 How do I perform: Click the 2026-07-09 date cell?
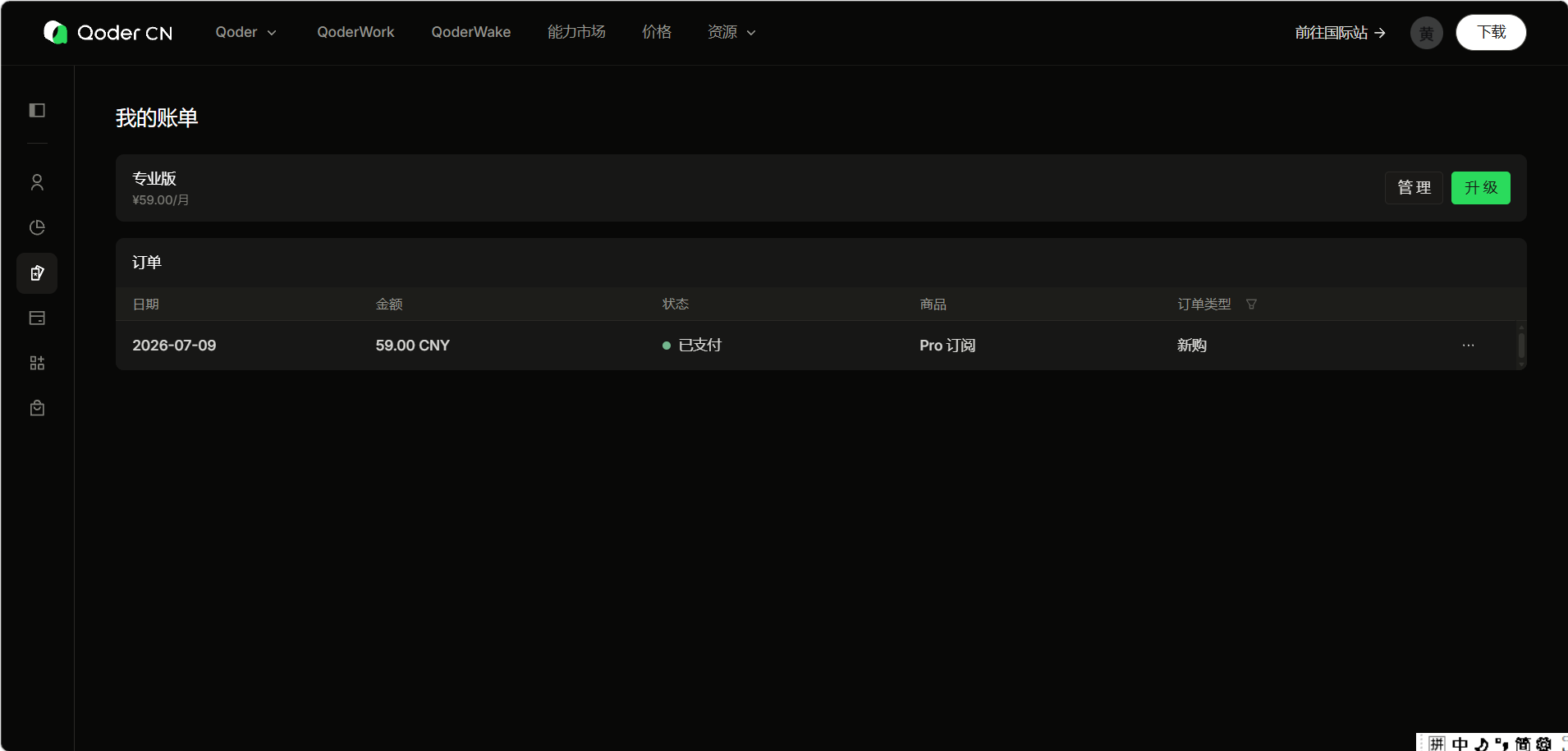pos(174,346)
